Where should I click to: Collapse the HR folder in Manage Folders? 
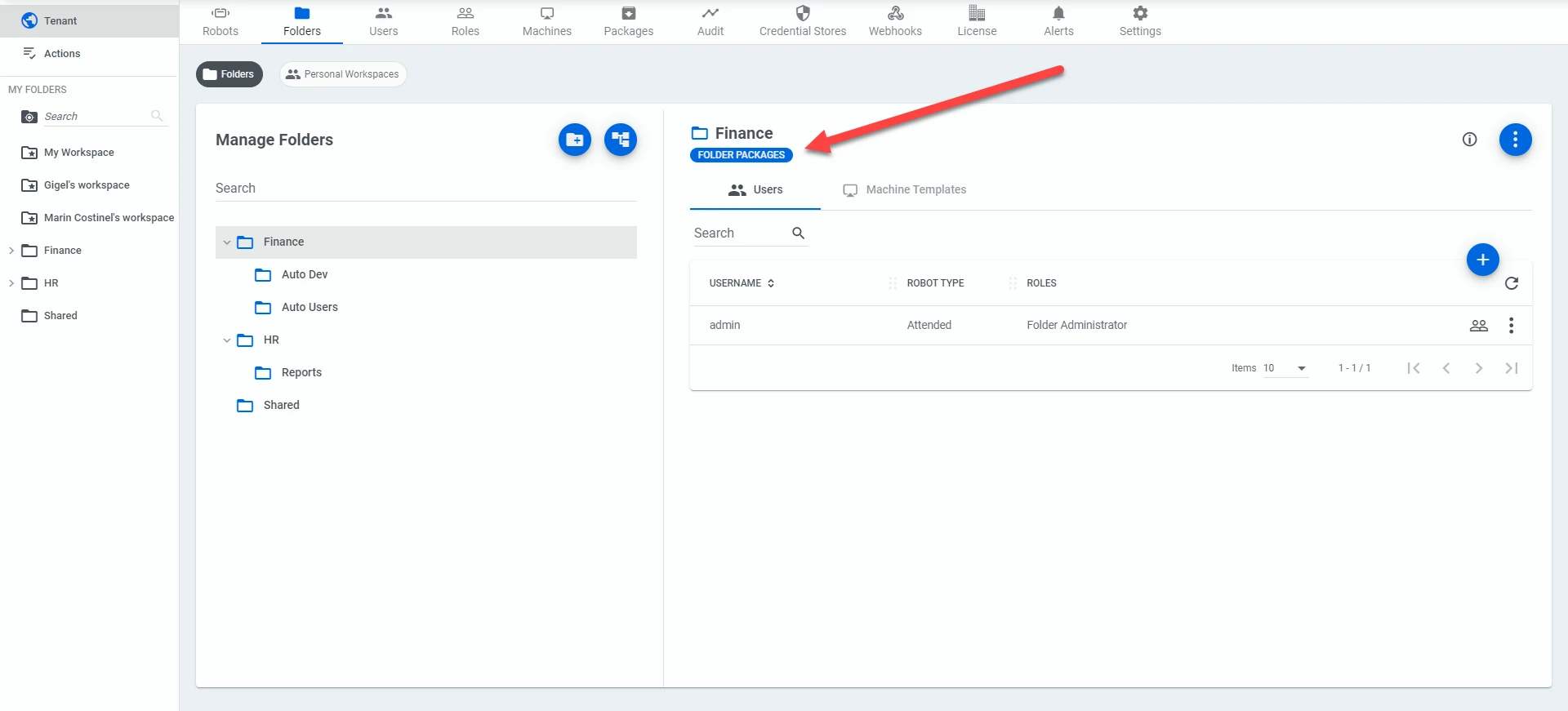tap(227, 340)
